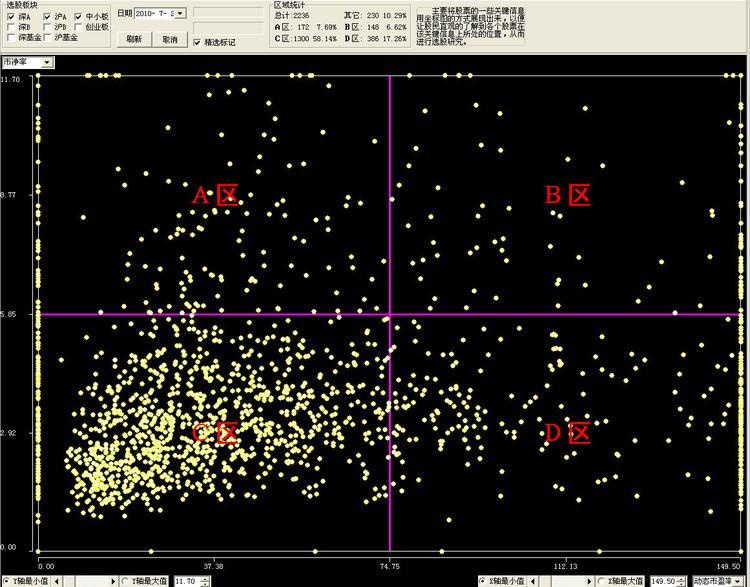Click the red B区 region label

pos(567,195)
